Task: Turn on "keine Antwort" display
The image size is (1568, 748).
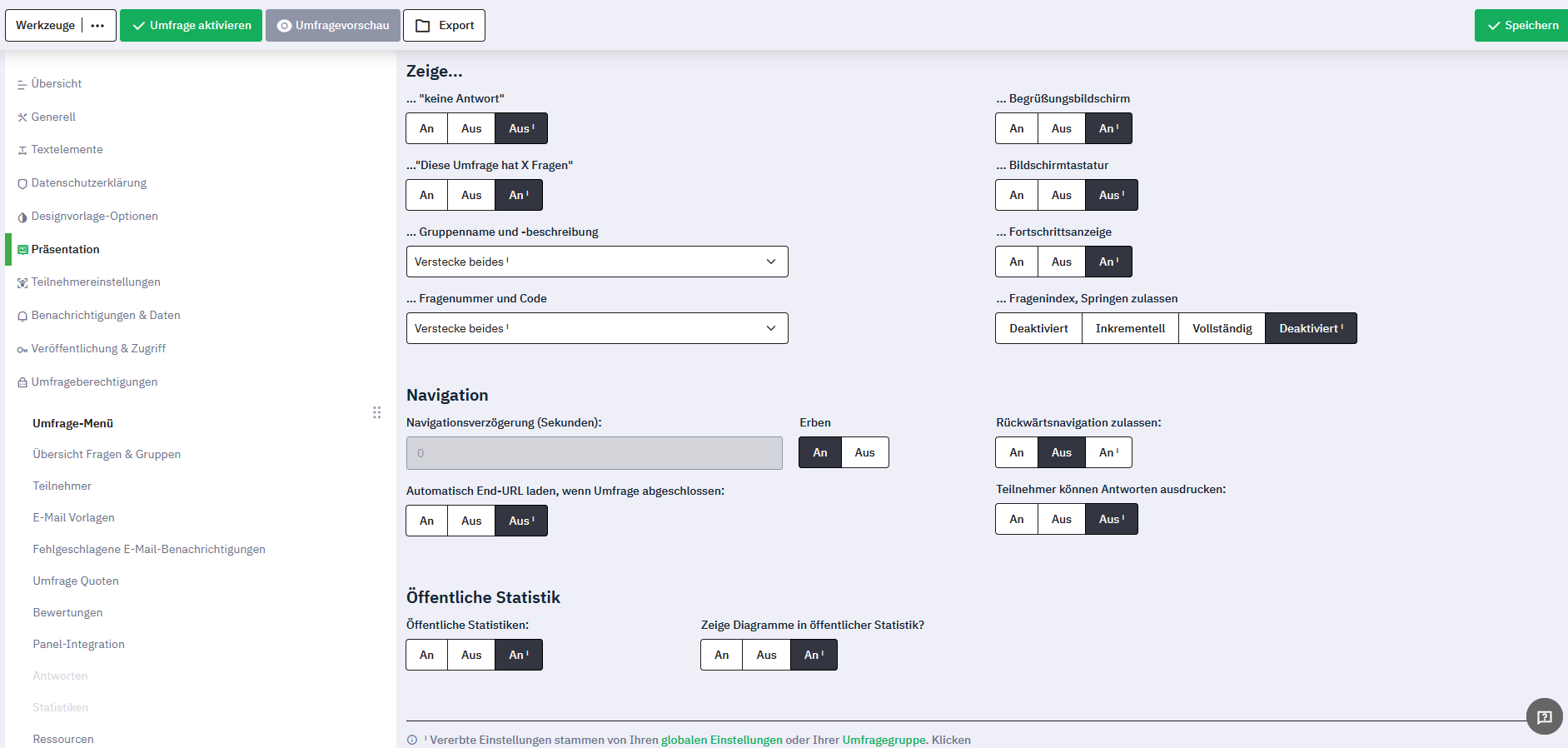Action: click(x=426, y=128)
